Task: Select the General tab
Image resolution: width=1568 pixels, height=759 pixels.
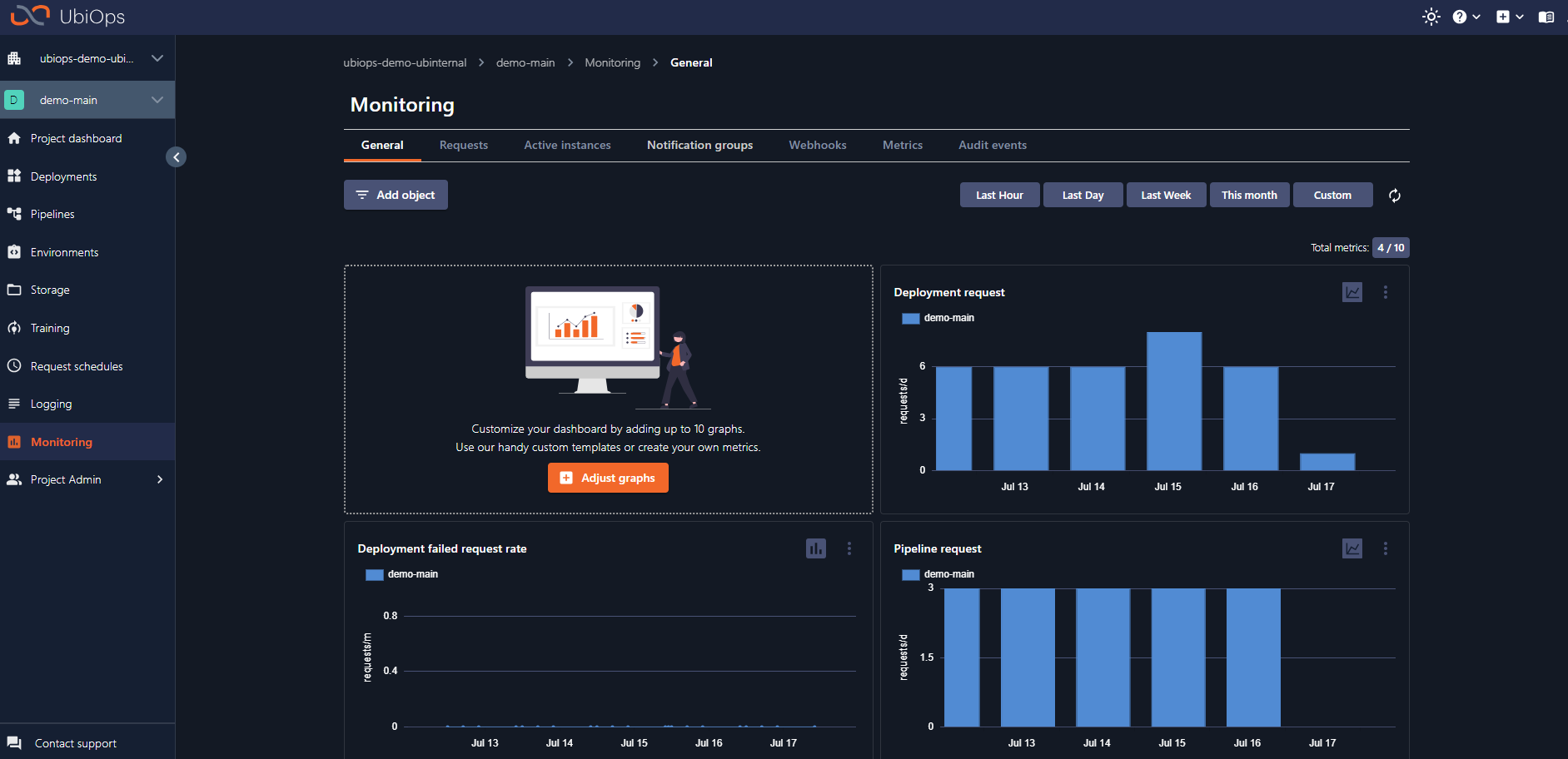Action: 382,145
